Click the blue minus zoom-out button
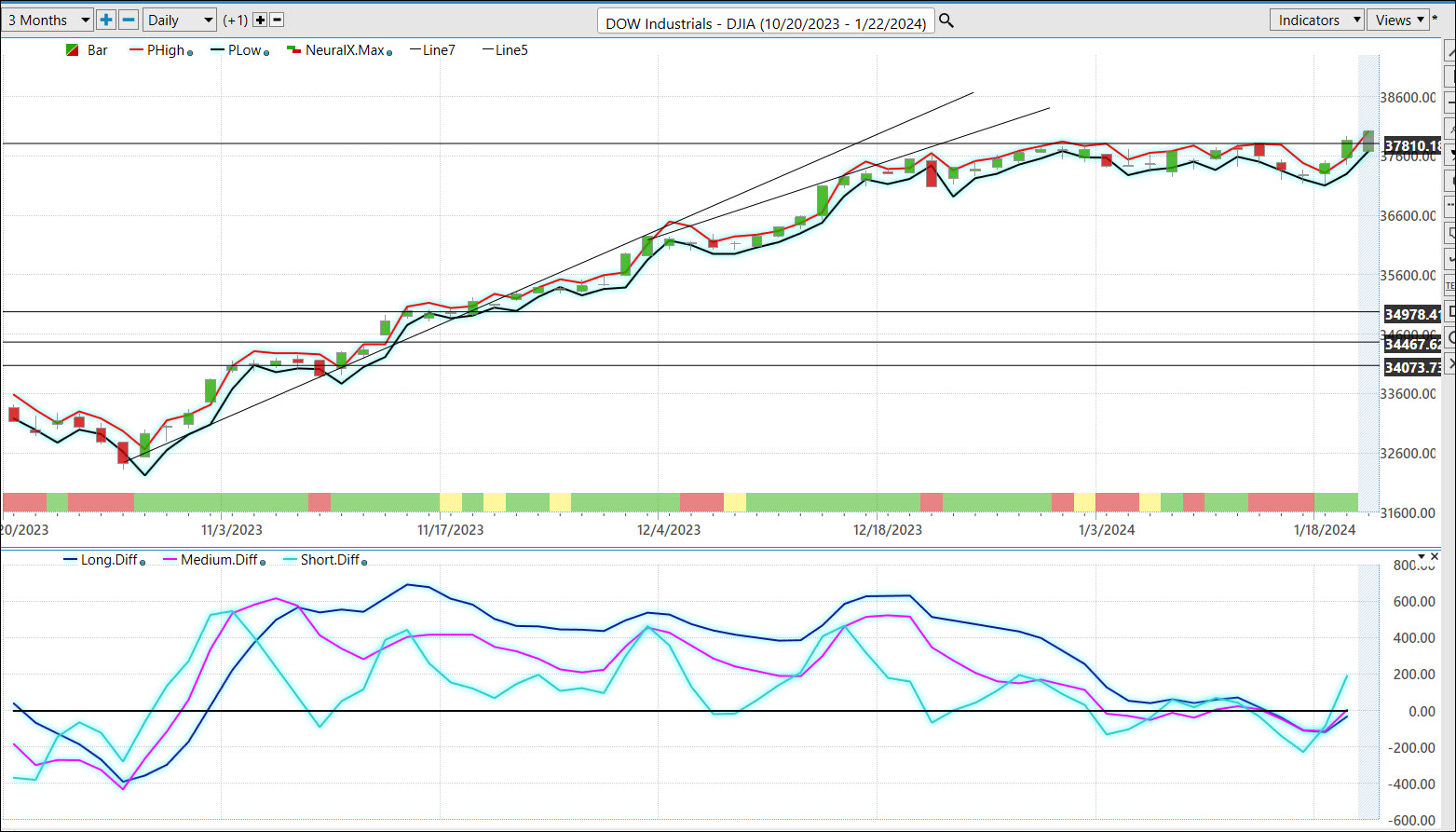The width and height of the screenshot is (1456, 832). (129, 20)
